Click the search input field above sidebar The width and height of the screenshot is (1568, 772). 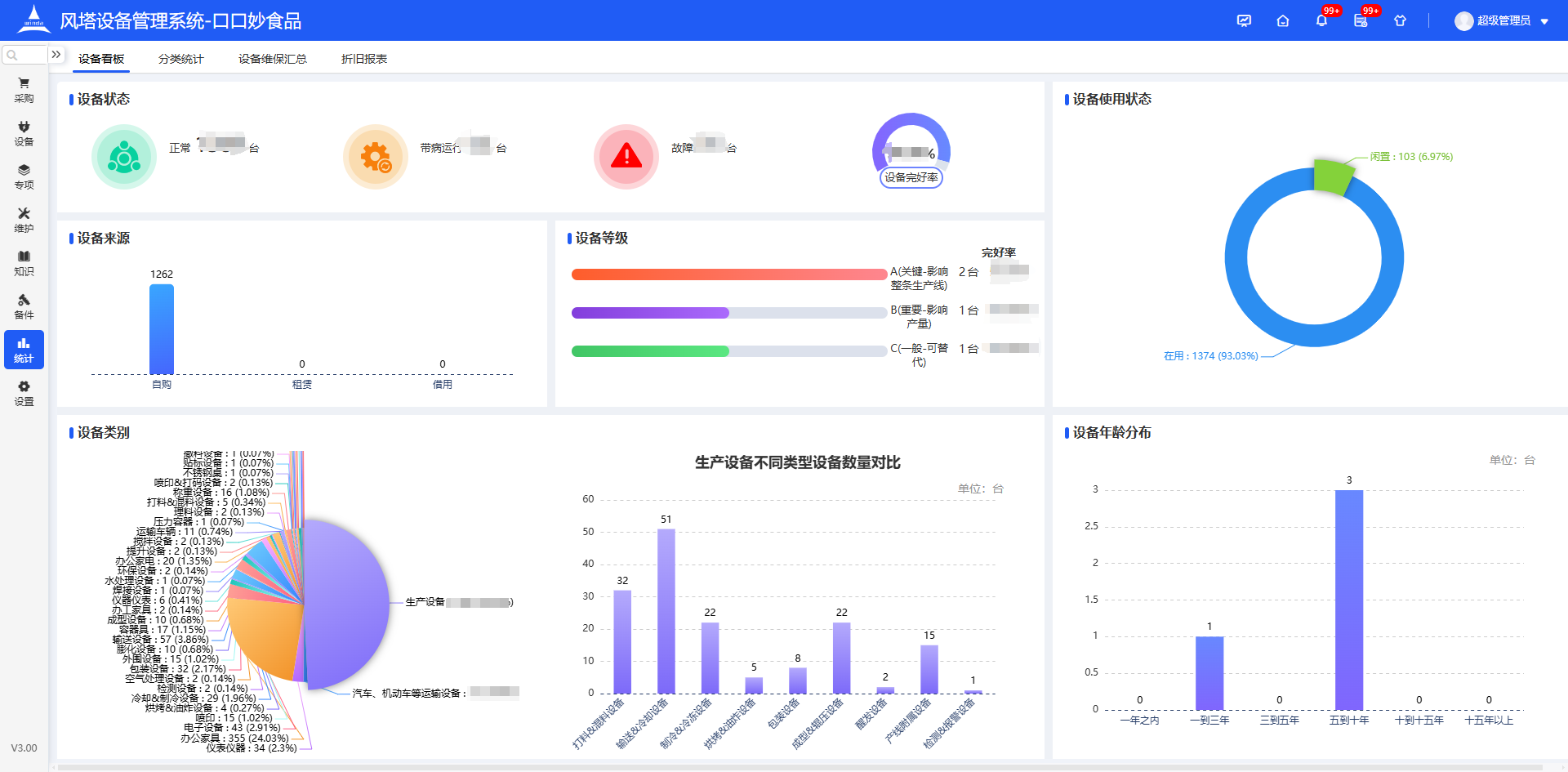tap(24, 54)
